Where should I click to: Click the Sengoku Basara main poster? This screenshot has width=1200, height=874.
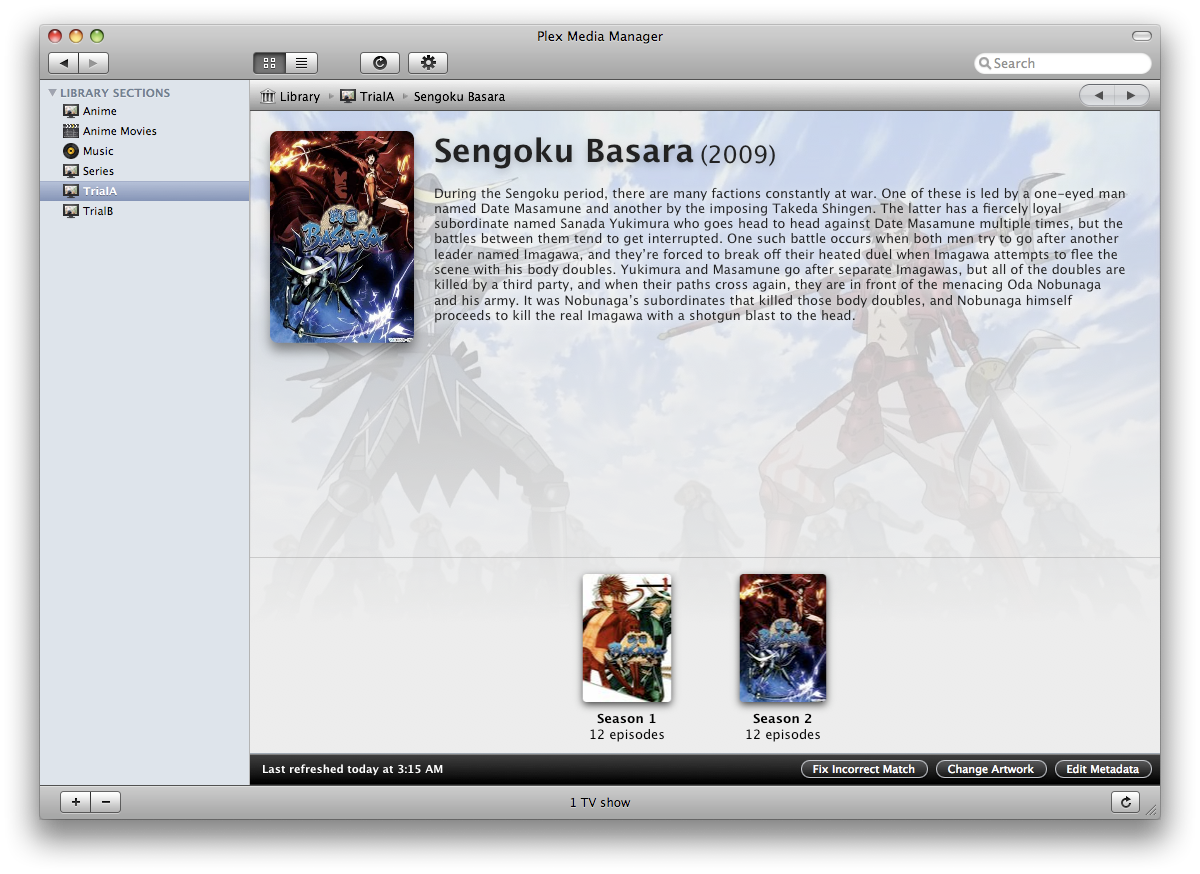(342, 237)
